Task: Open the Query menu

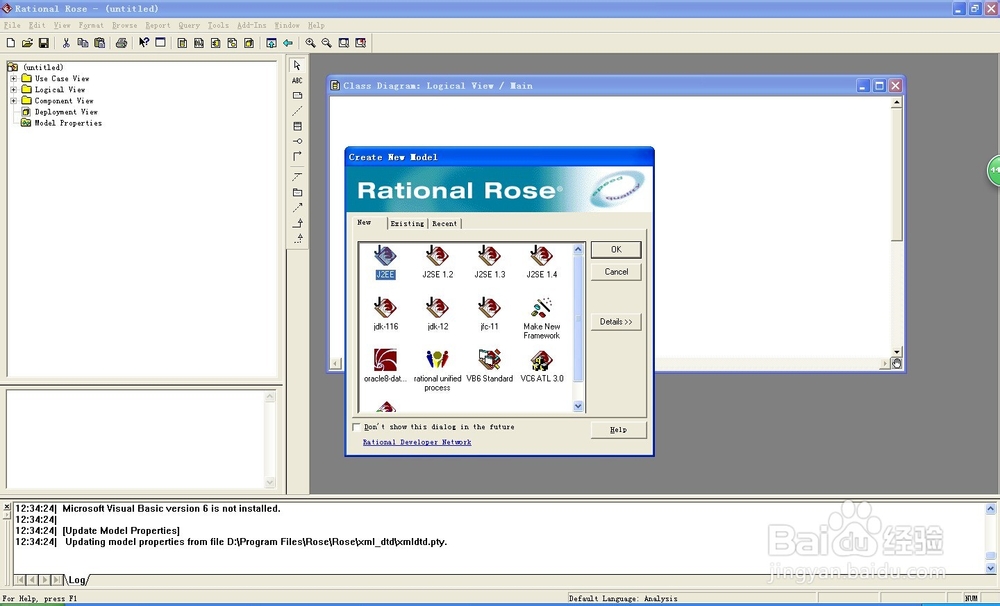Action: click(x=189, y=26)
